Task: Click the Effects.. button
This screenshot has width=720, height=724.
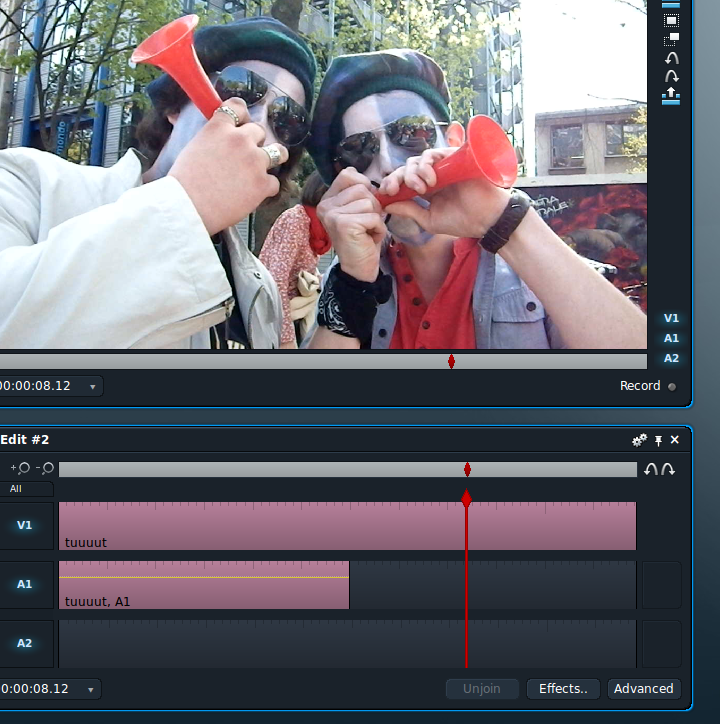Action: pyautogui.click(x=563, y=688)
